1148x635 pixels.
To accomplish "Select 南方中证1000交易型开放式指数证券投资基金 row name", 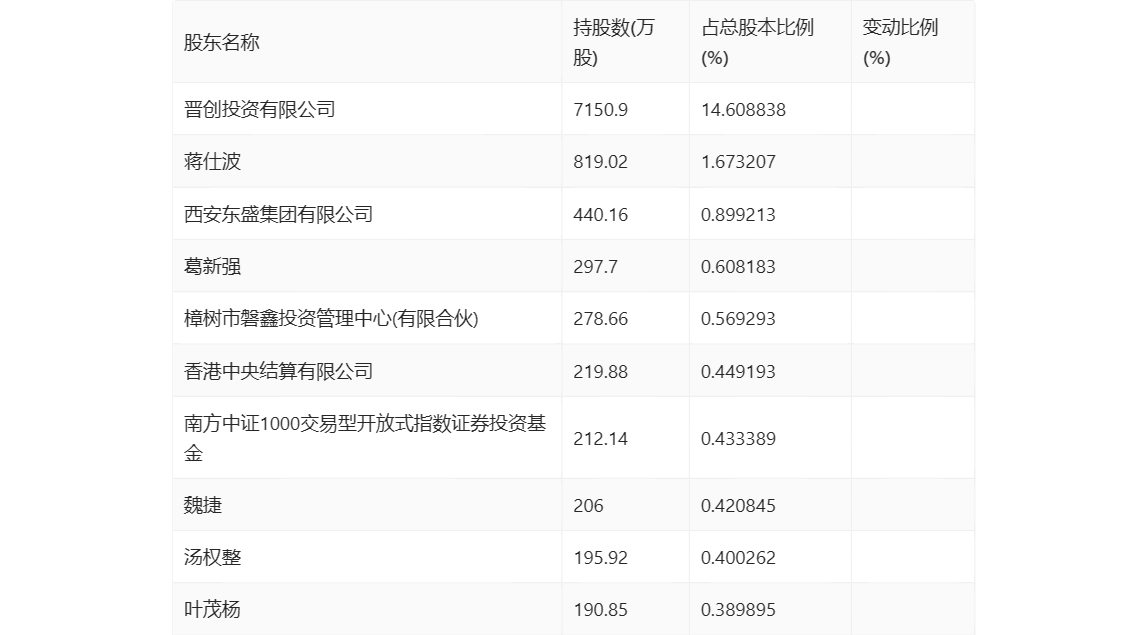I will 365,438.
